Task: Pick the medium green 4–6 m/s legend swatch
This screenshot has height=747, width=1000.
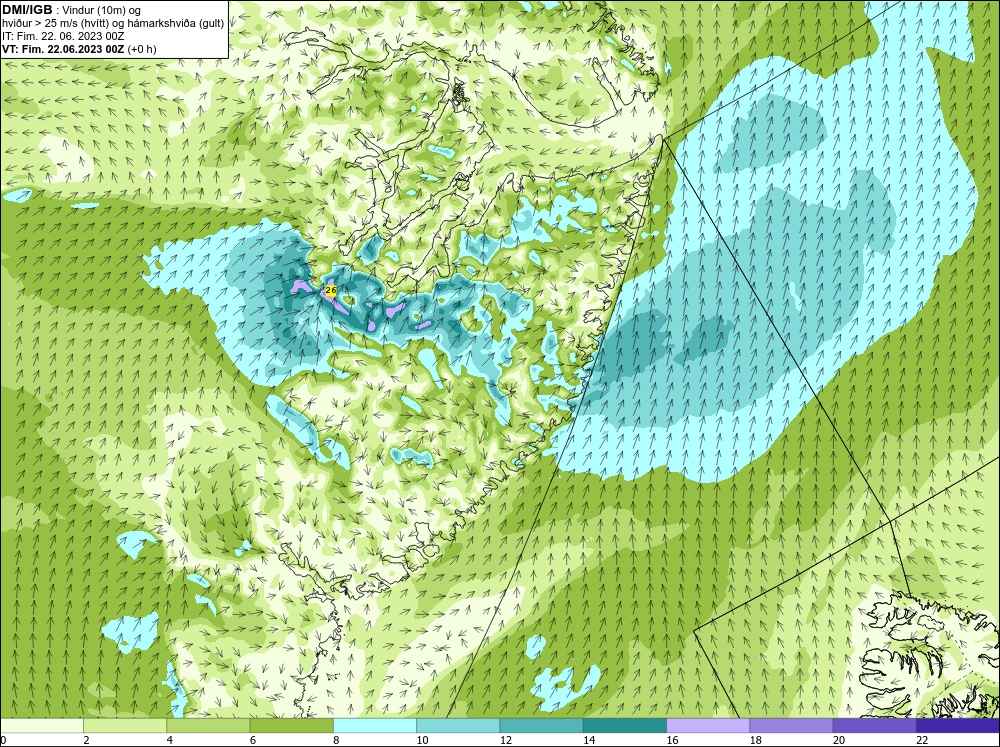Action: click(x=208, y=726)
